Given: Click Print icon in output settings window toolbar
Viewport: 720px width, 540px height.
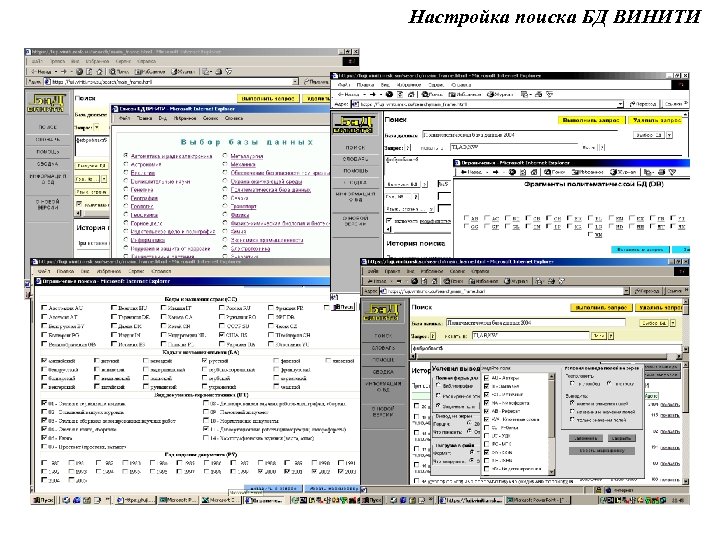Looking at the screenshot, I should pos(551,281).
